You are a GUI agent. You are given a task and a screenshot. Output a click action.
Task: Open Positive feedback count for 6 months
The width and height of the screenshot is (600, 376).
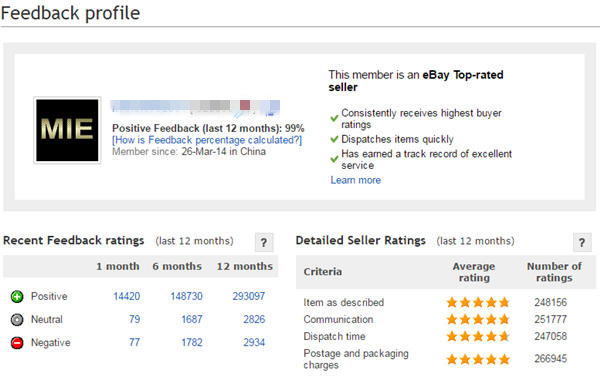pos(186,296)
